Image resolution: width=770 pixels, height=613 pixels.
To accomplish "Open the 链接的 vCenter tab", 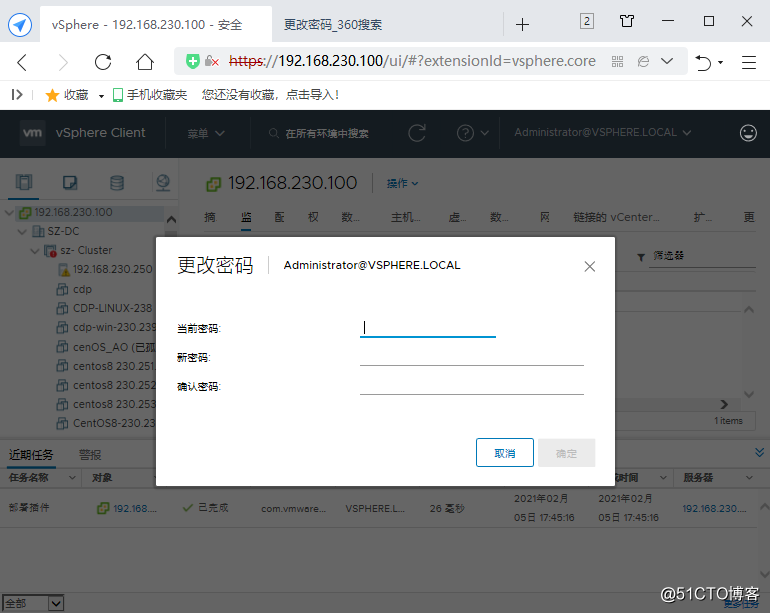I will pos(616,217).
